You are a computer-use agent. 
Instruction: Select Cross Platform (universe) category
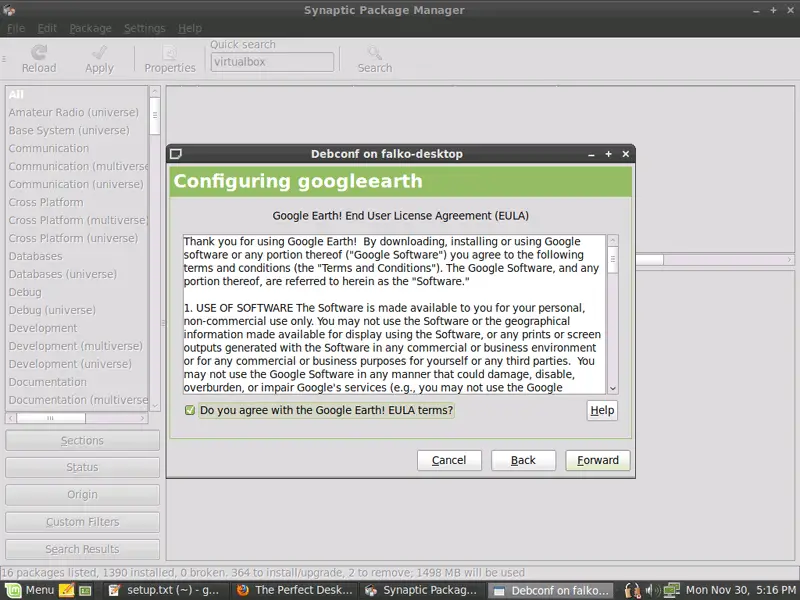click(77, 238)
